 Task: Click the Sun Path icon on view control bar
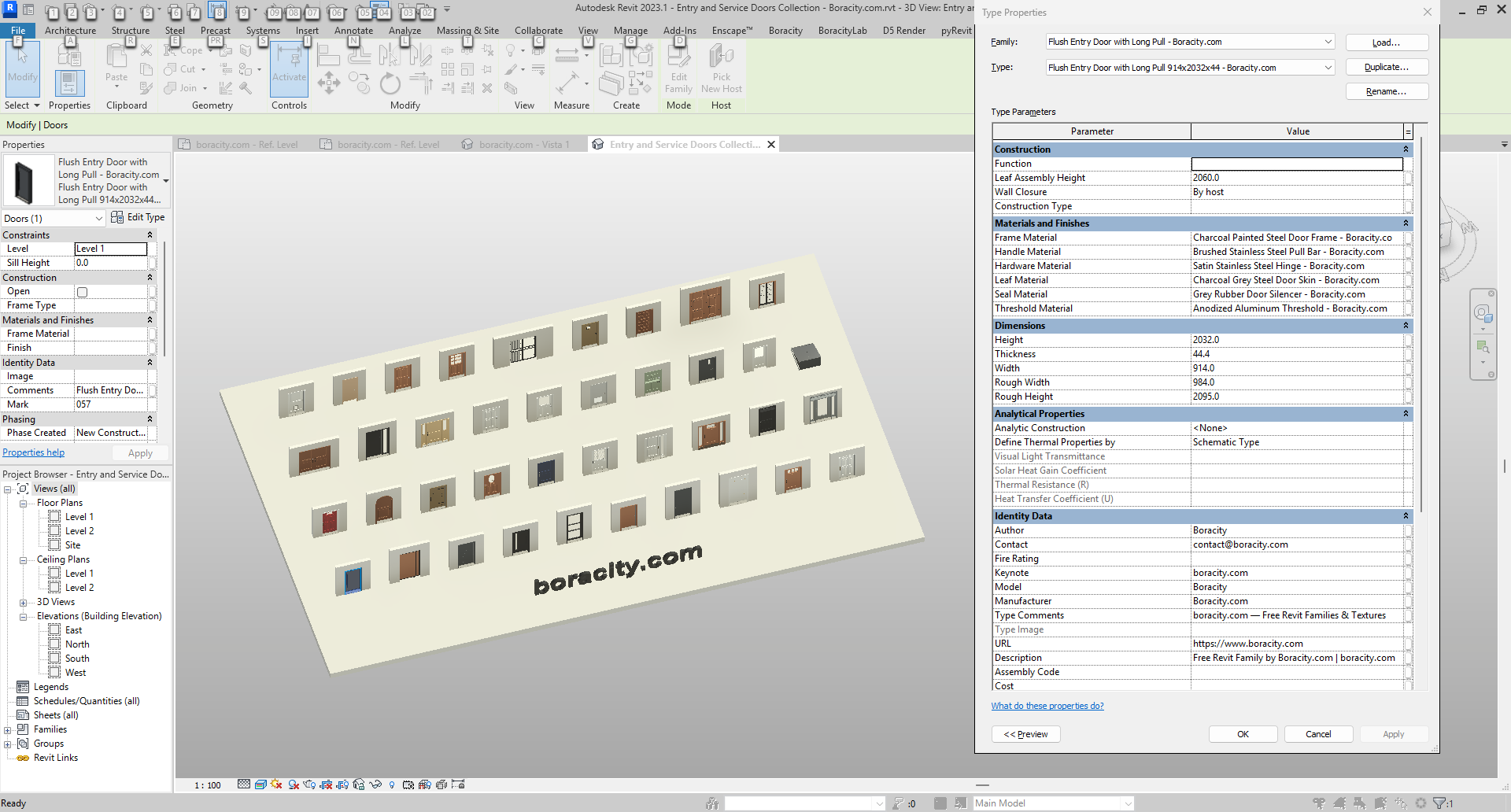(276, 784)
